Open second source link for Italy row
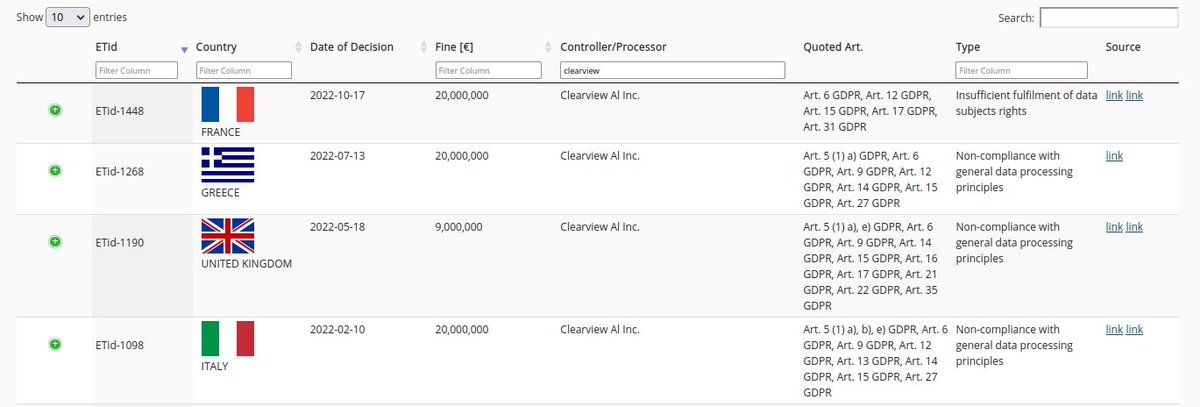1200x407 pixels. 1135,329
